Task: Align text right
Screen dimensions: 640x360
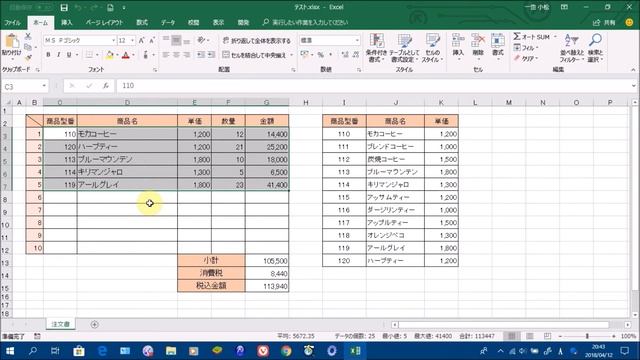Action: pyautogui.click(x=187, y=55)
